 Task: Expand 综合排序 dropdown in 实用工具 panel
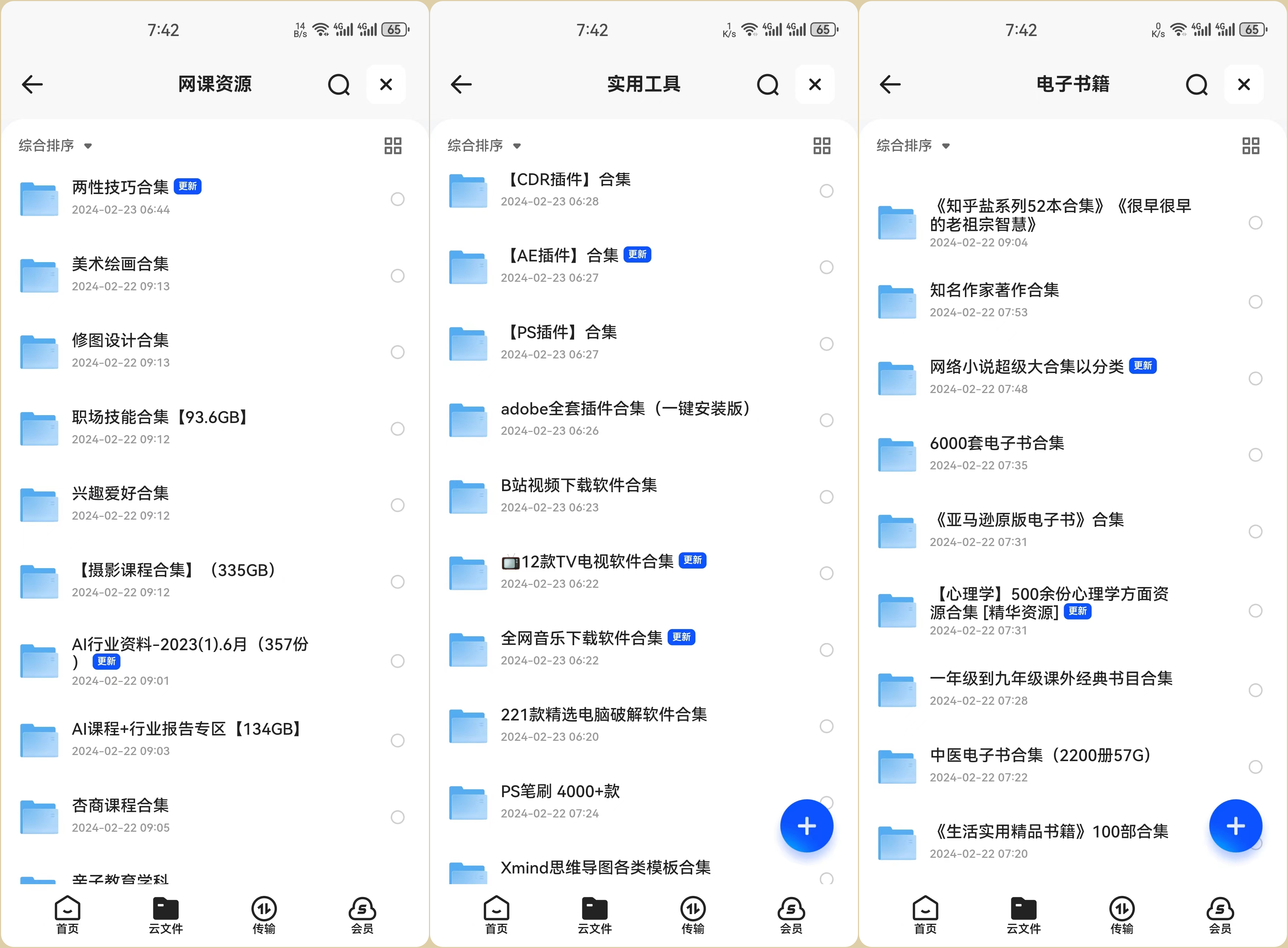point(484,146)
